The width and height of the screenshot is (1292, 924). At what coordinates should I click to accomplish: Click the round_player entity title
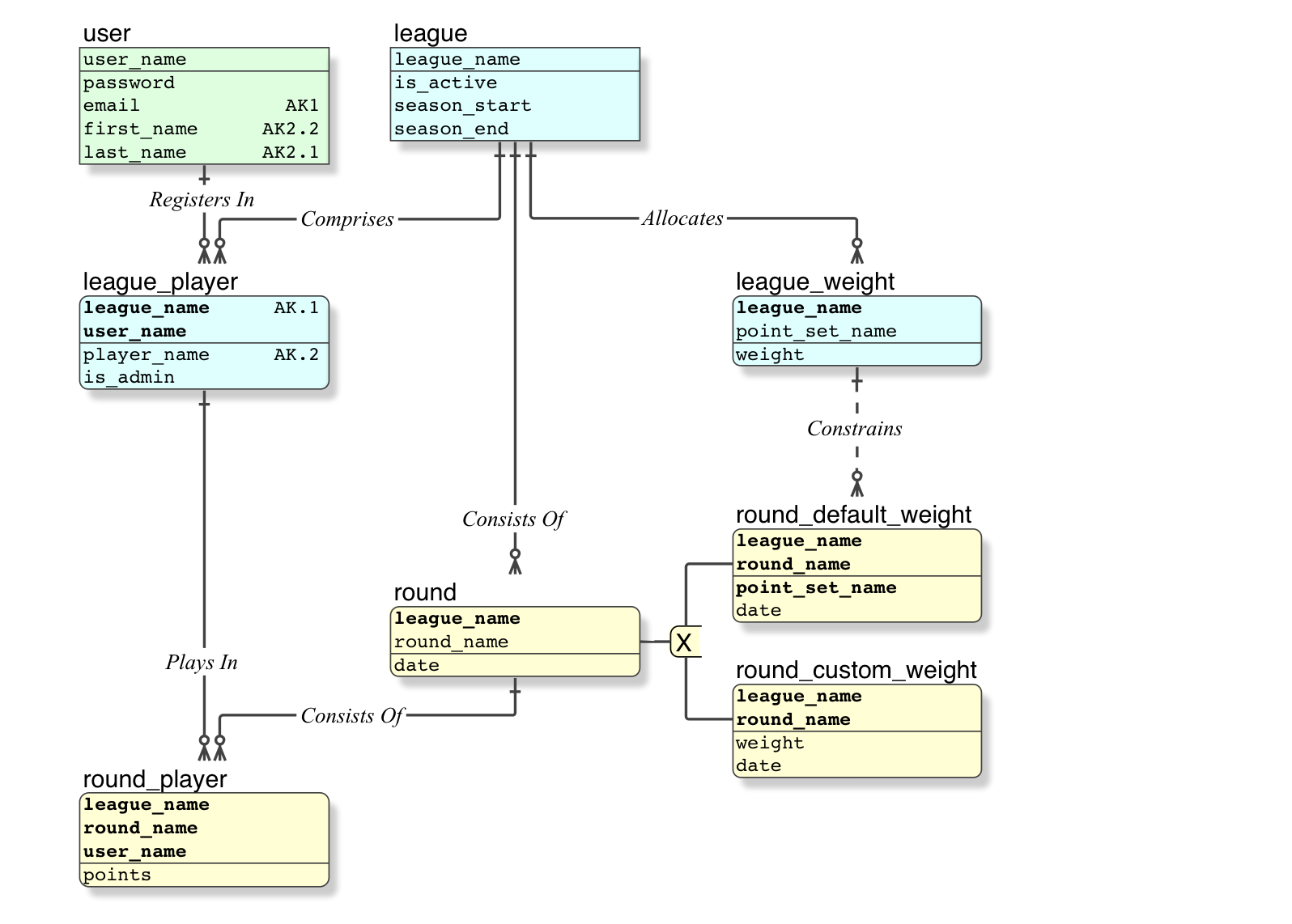(x=155, y=779)
